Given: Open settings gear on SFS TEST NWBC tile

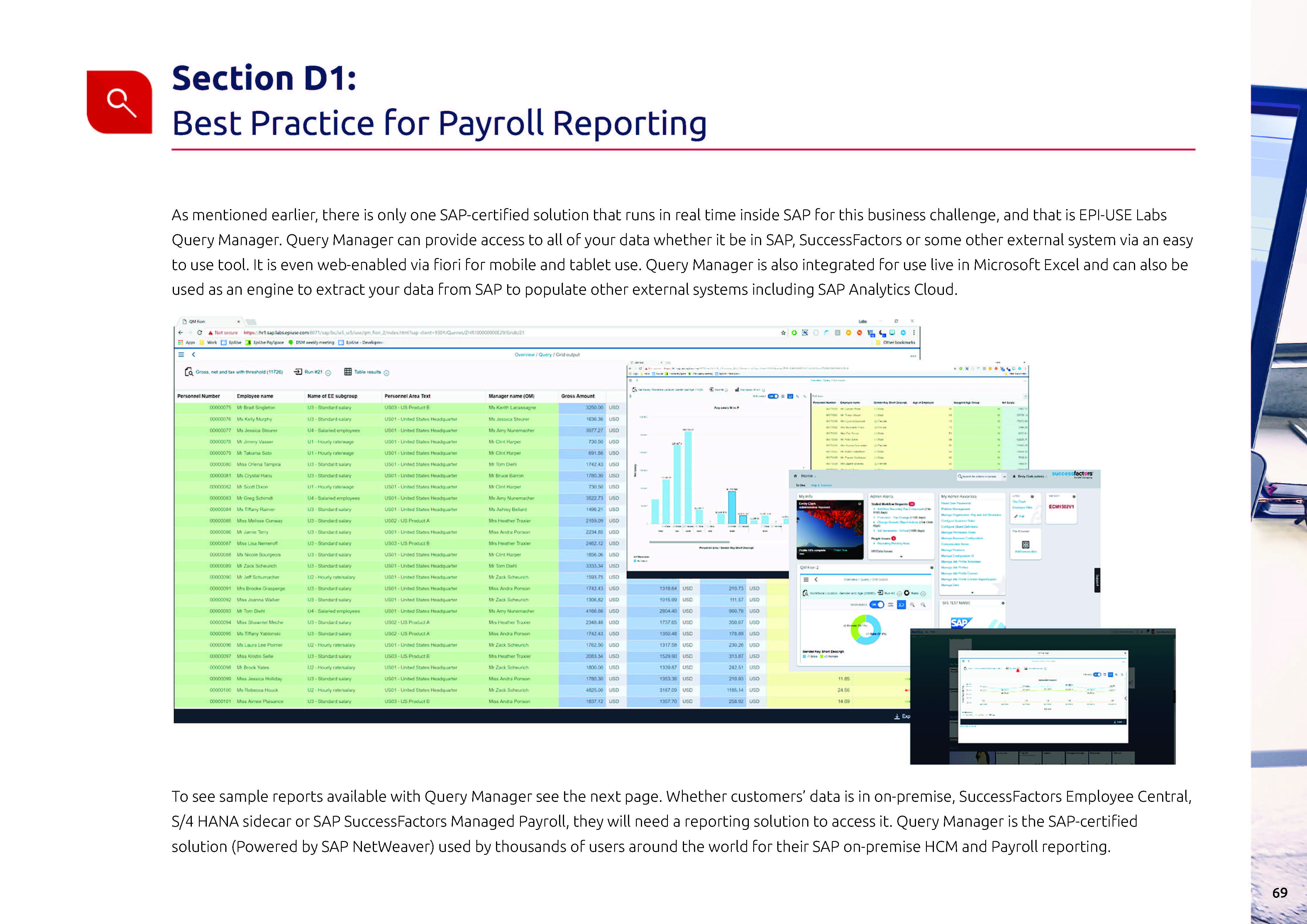Looking at the screenshot, I should [1003, 603].
